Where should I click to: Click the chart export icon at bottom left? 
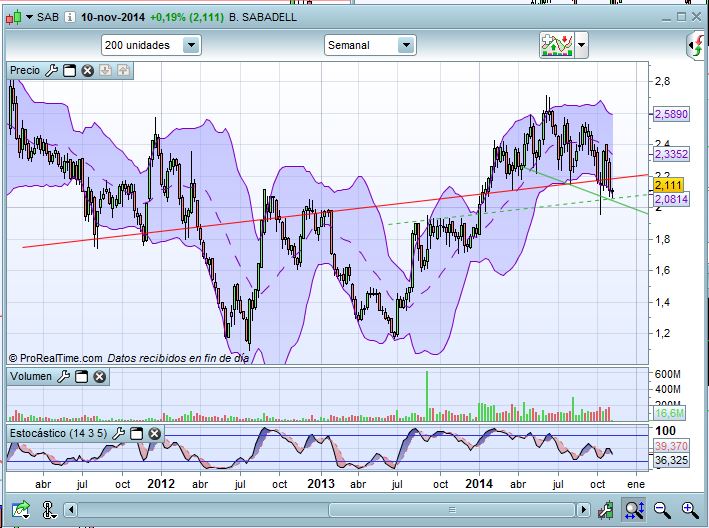(x=21, y=510)
